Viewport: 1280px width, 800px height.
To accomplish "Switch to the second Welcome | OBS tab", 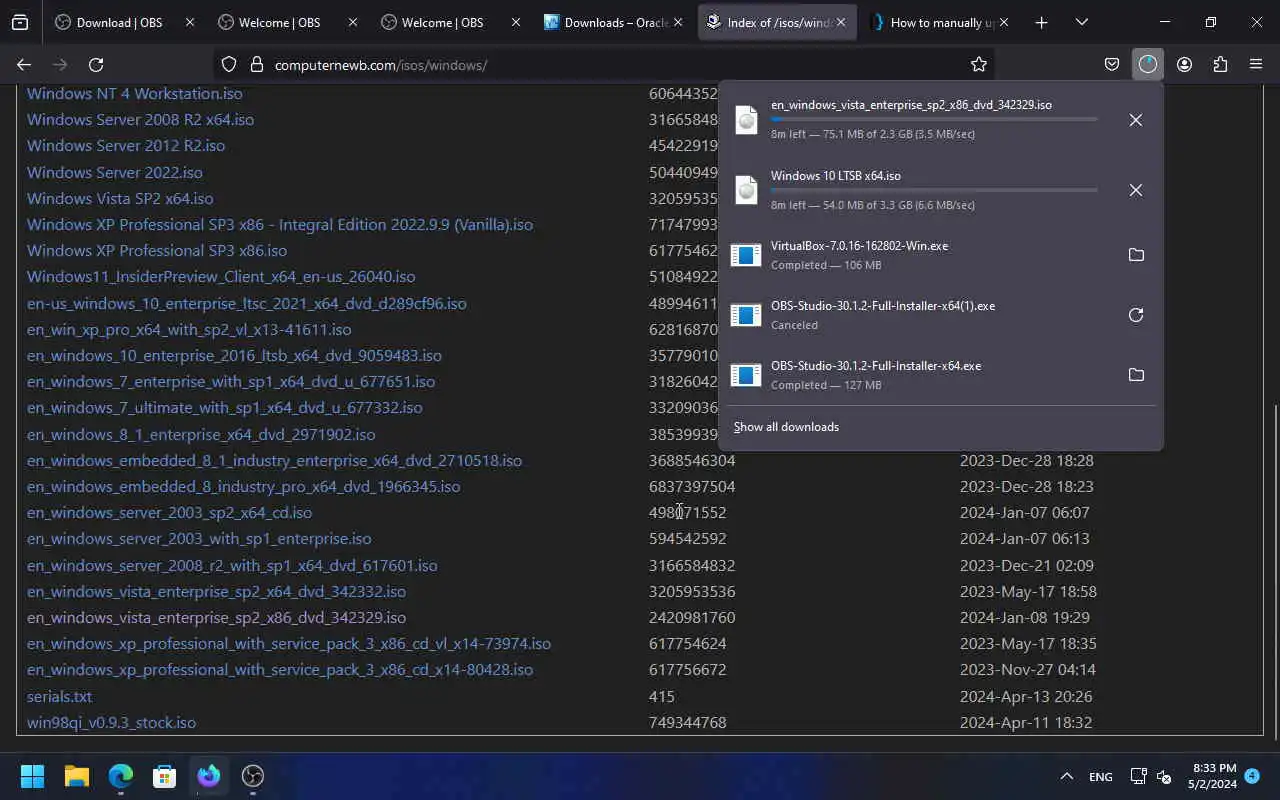I will [x=450, y=22].
